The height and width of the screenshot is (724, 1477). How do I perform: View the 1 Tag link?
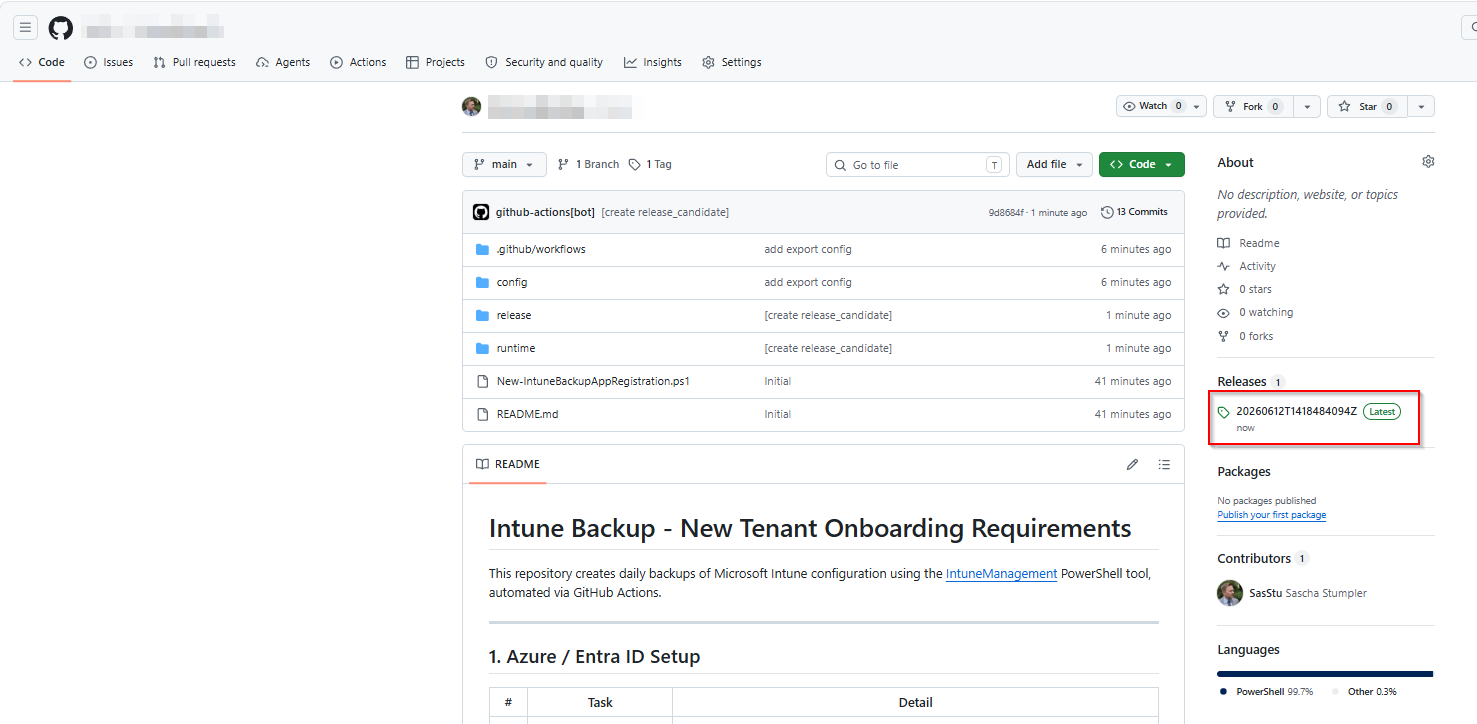pos(650,164)
